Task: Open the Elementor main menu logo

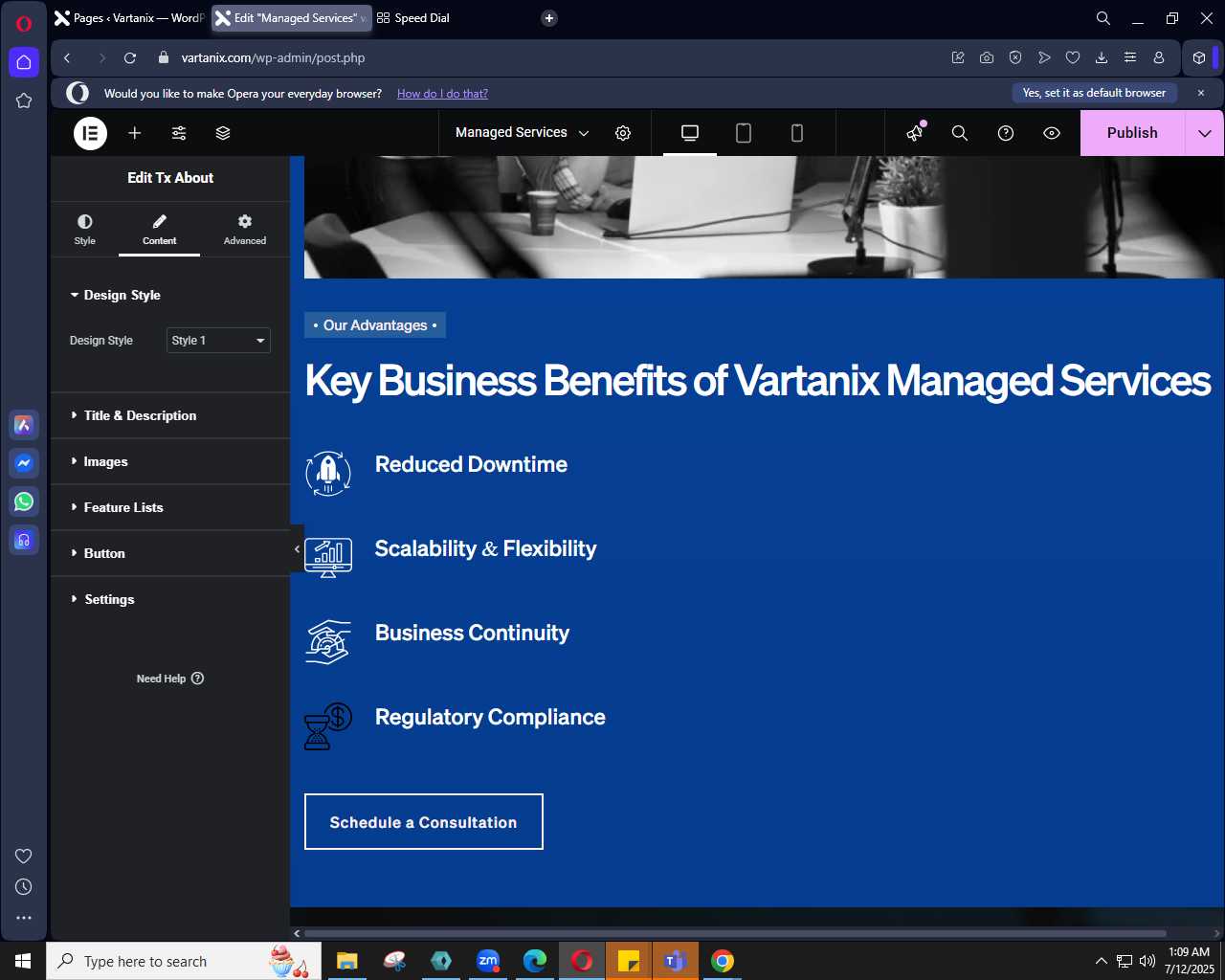Action: (x=91, y=133)
